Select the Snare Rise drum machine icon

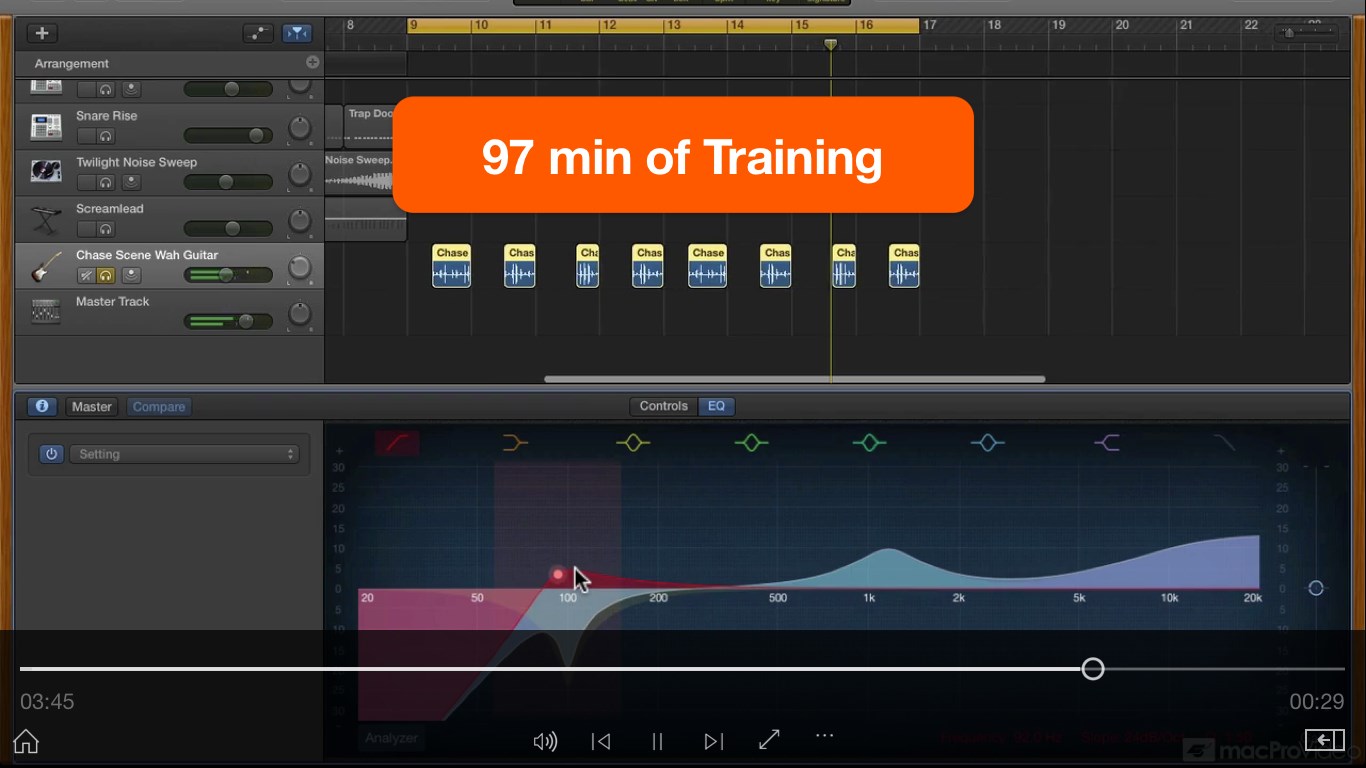click(44, 126)
